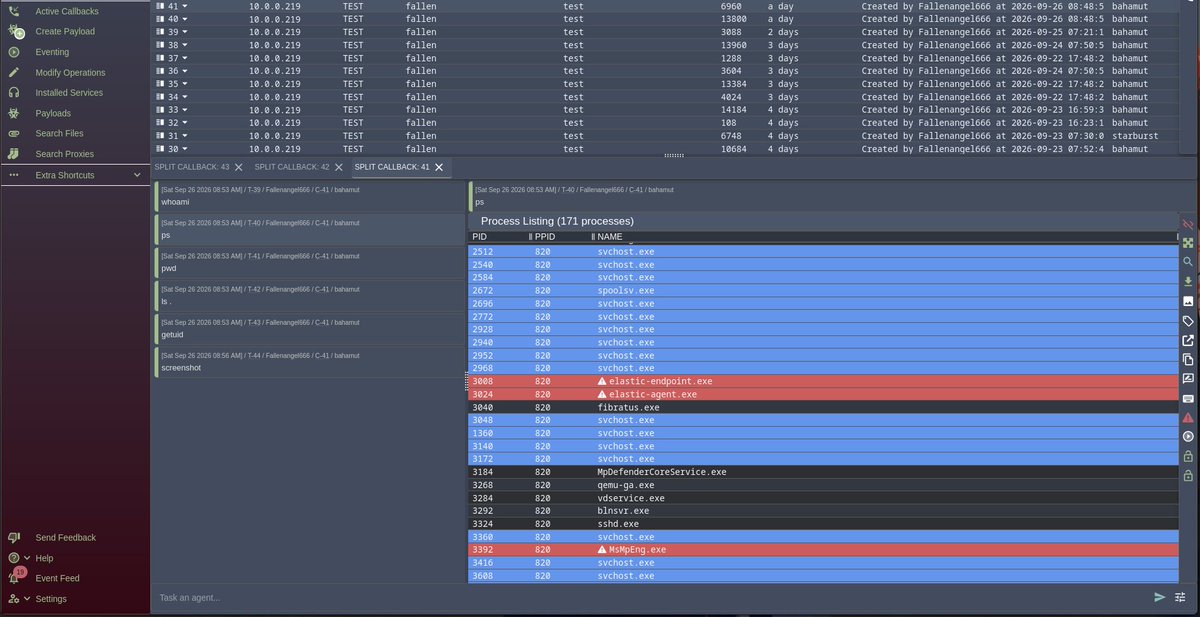Open the dropdown arrow for callback 32
This screenshot has width=1200, height=617.
click(185, 123)
